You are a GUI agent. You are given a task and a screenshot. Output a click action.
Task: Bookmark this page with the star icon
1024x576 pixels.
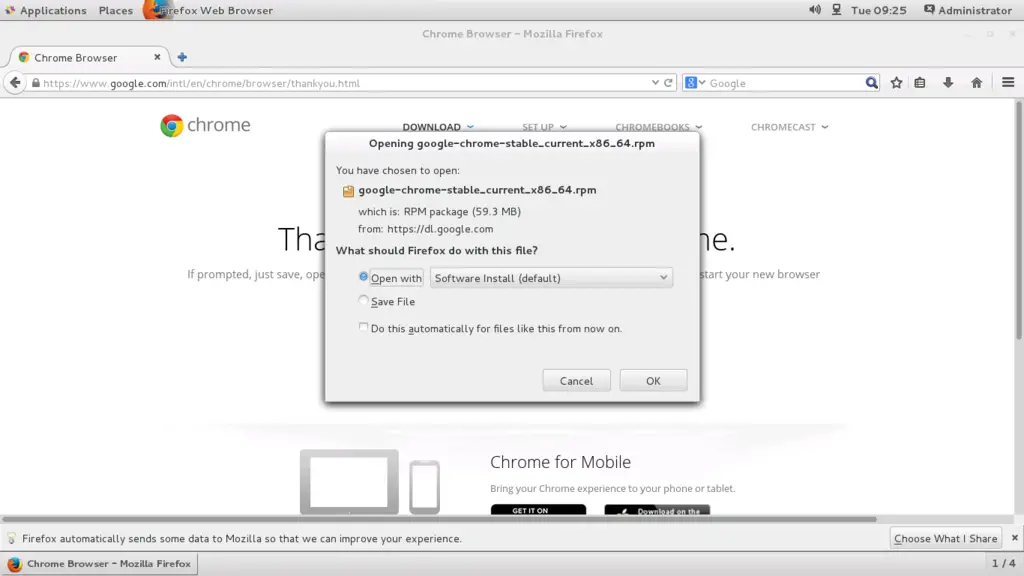click(897, 83)
